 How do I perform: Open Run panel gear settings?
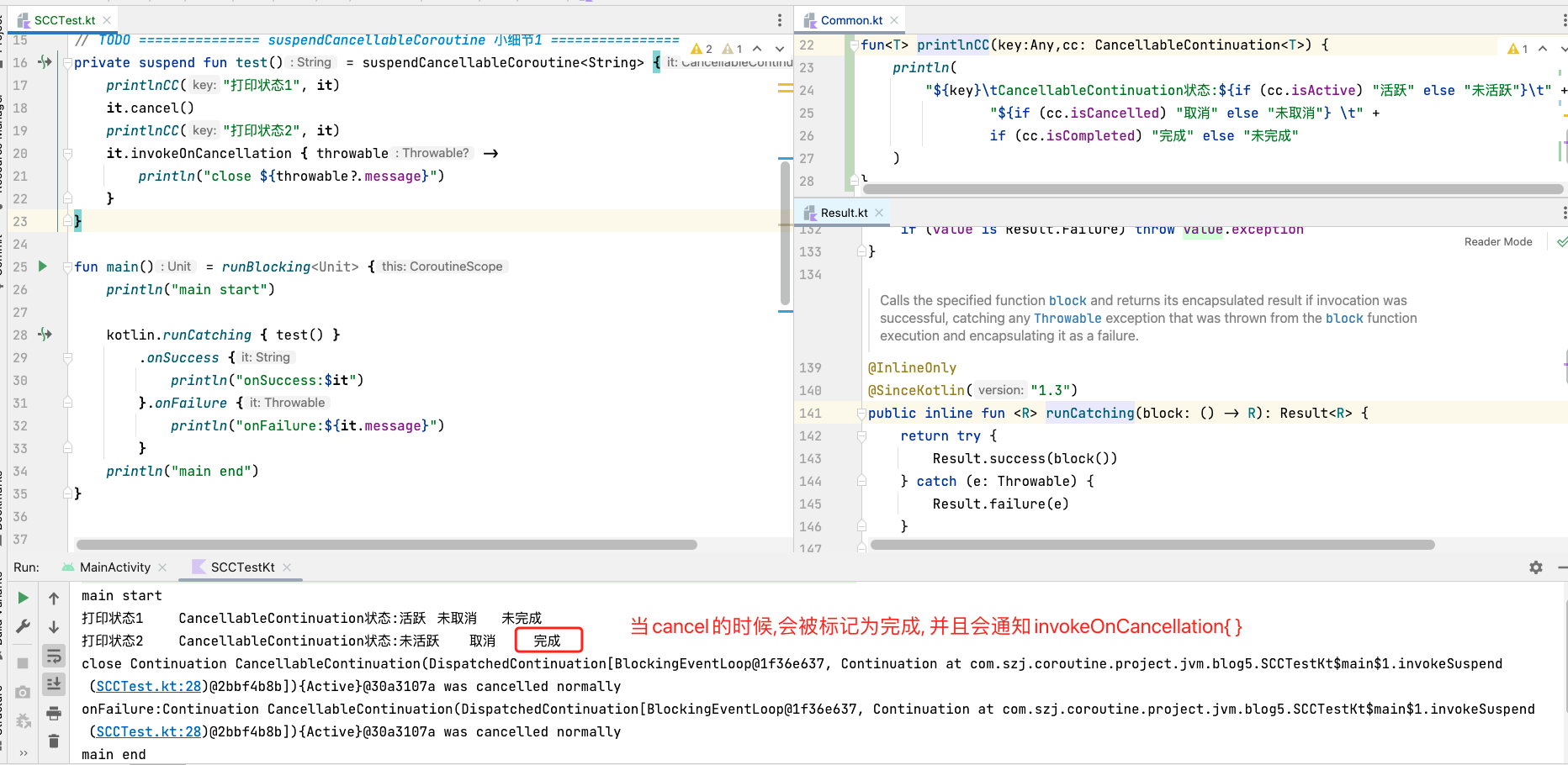click(1536, 567)
